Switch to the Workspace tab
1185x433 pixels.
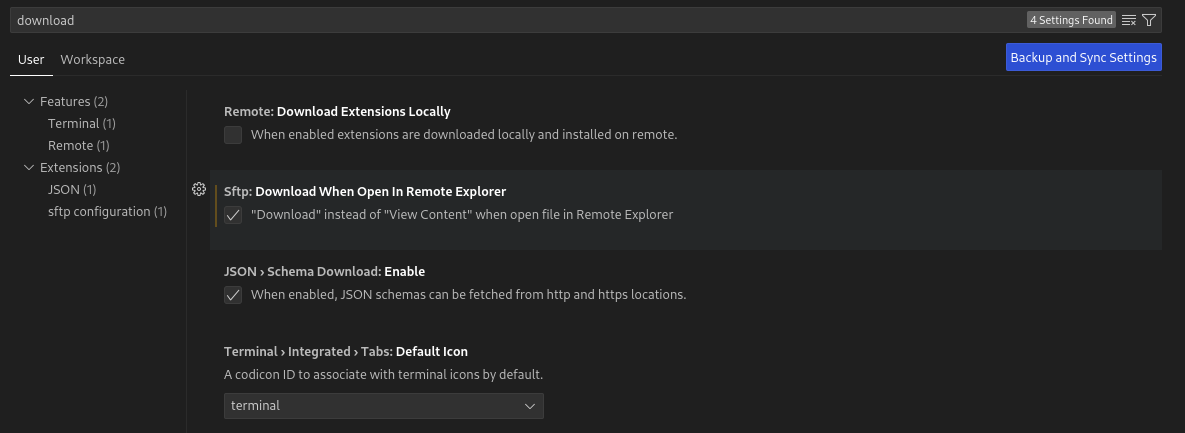92,59
